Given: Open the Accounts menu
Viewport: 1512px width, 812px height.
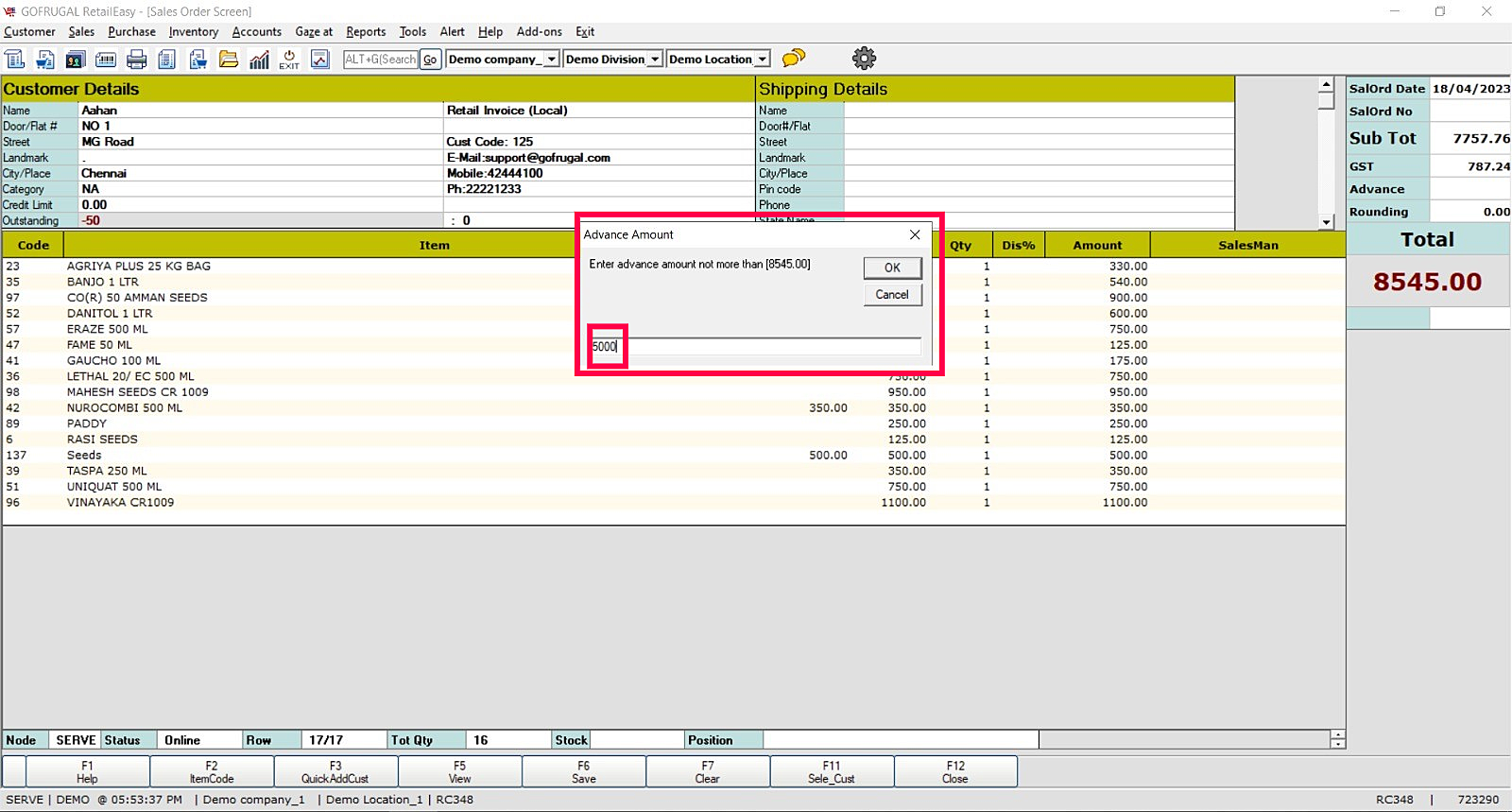Looking at the screenshot, I should point(257,31).
